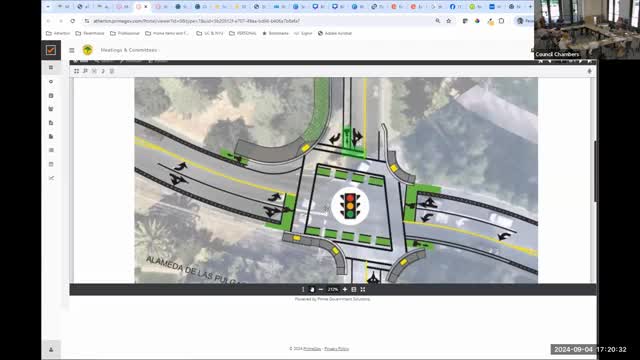The width and height of the screenshot is (640, 360).
Task: Click the zoom out minus button
Action: pos(321,289)
